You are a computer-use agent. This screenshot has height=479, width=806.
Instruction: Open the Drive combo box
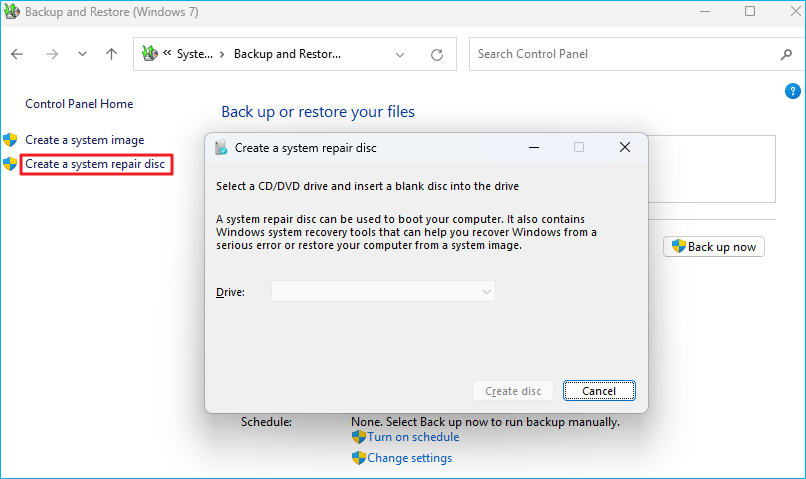click(x=383, y=292)
